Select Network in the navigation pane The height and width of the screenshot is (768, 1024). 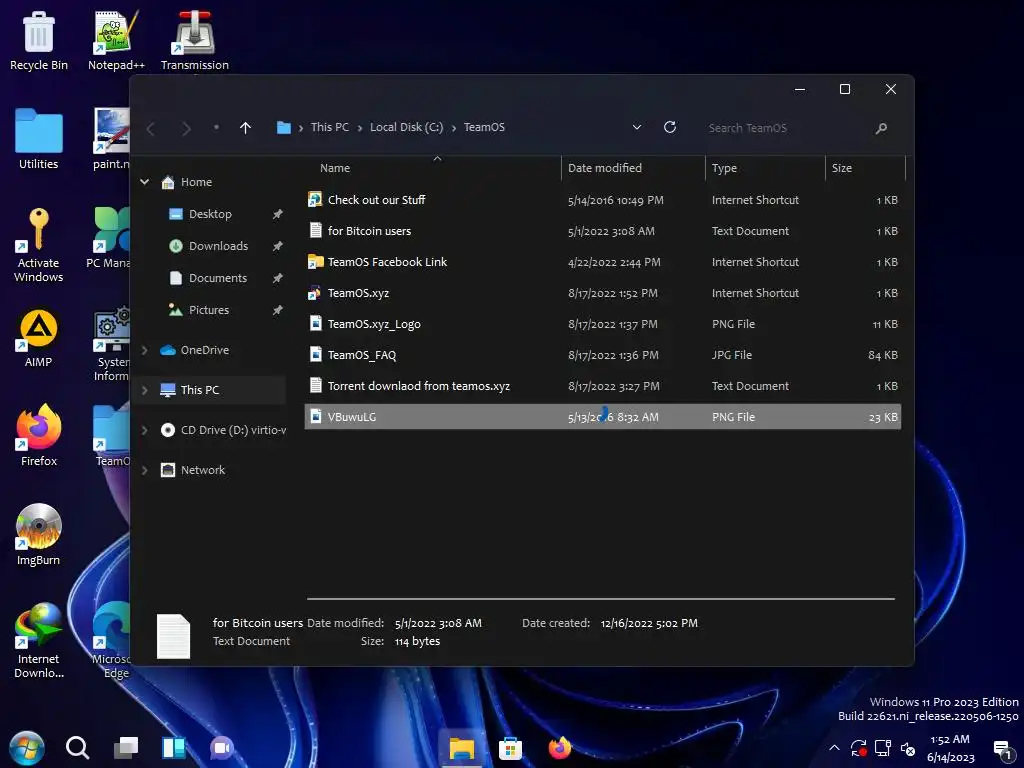[x=202, y=470]
